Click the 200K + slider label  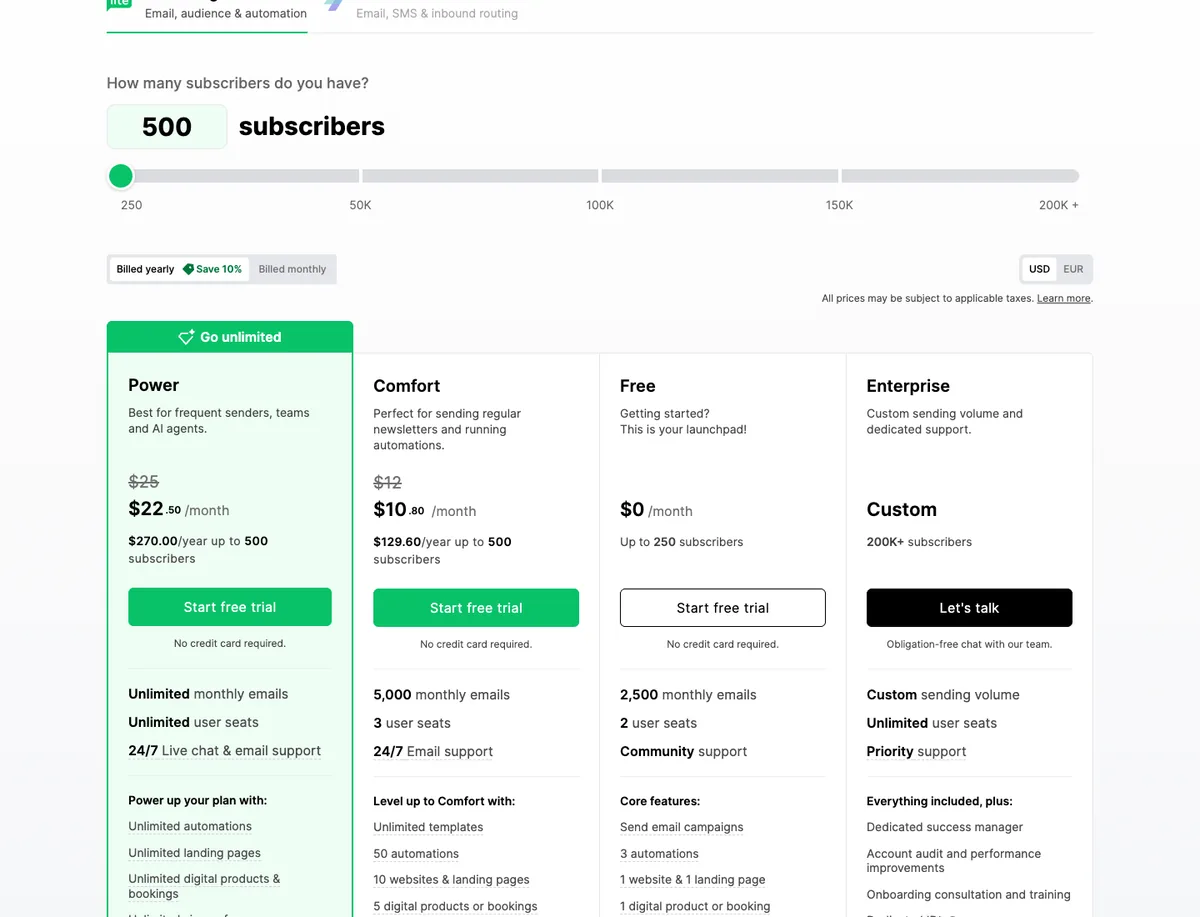pyautogui.click(x=1059, y=205)
